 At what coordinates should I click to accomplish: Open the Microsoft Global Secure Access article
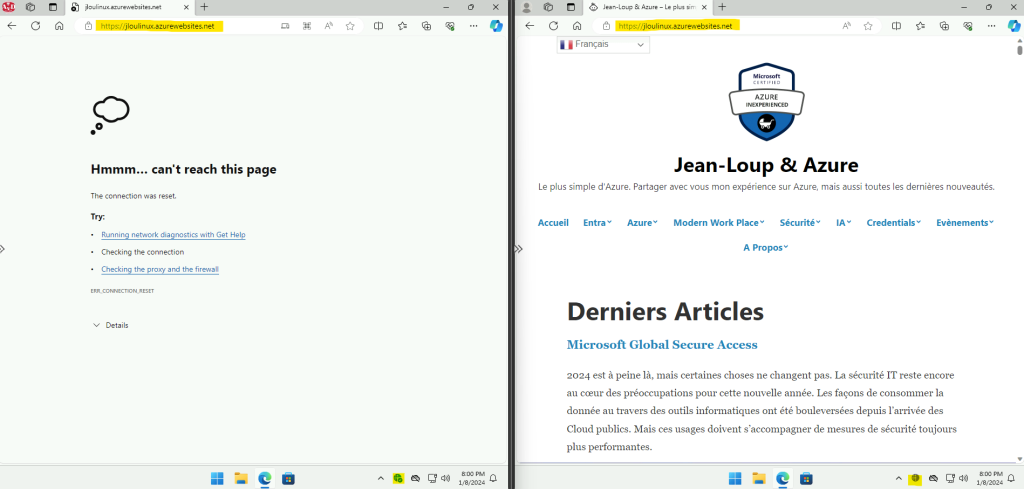(x=662, y=345)
